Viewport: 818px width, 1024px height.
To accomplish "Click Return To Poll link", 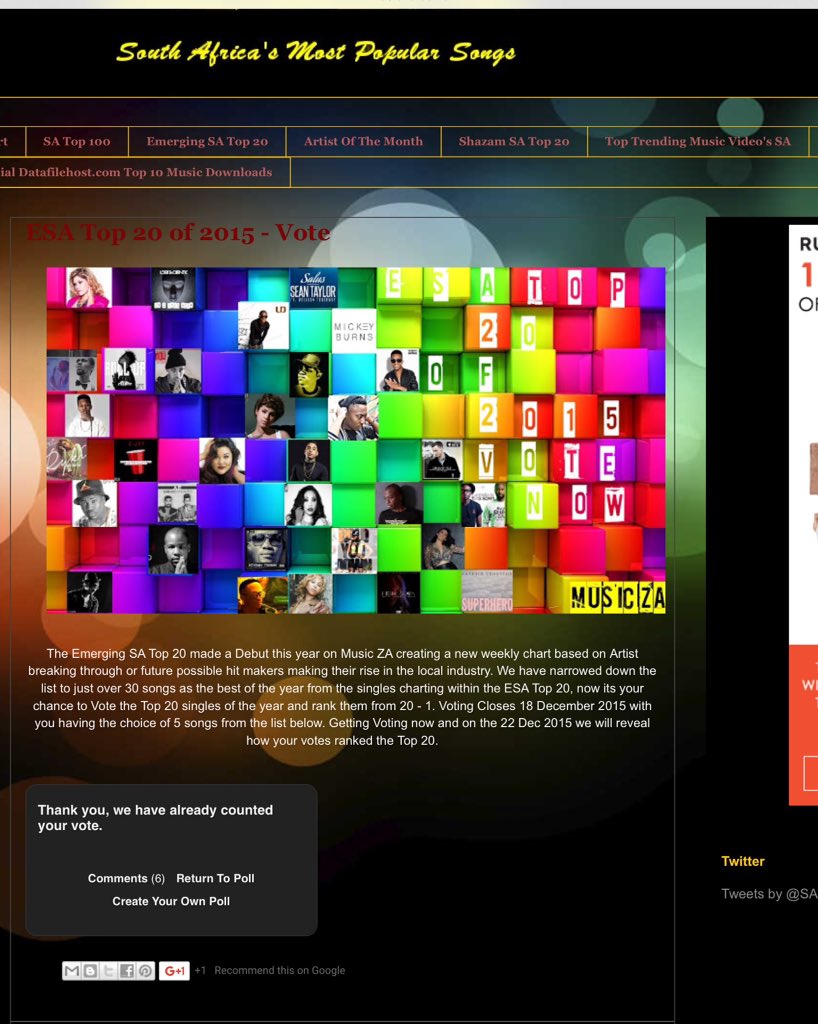I will pos(215,878).
